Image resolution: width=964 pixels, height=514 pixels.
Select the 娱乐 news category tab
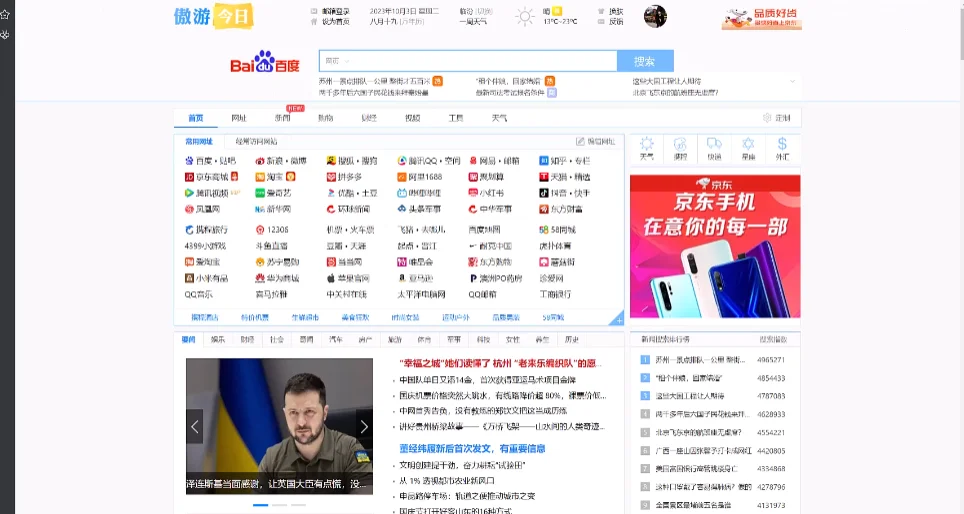point(218,339)
